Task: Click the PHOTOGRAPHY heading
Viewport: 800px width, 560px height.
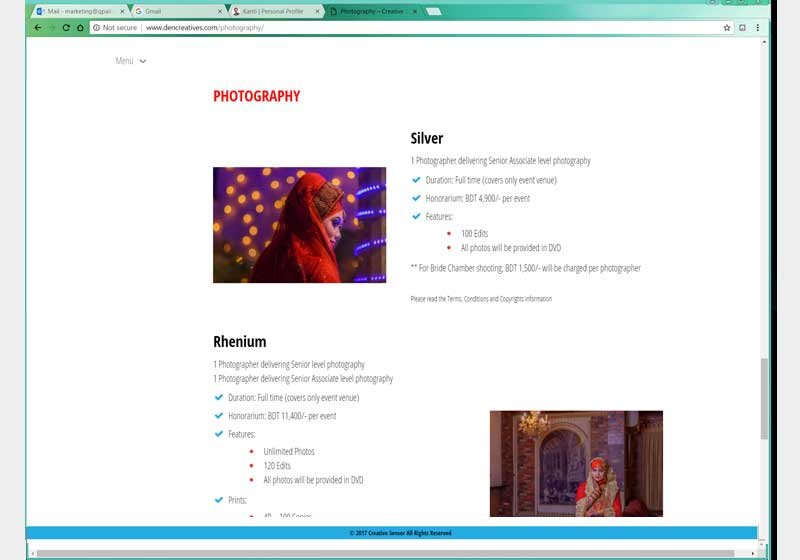Action: (x=256, y=96)
